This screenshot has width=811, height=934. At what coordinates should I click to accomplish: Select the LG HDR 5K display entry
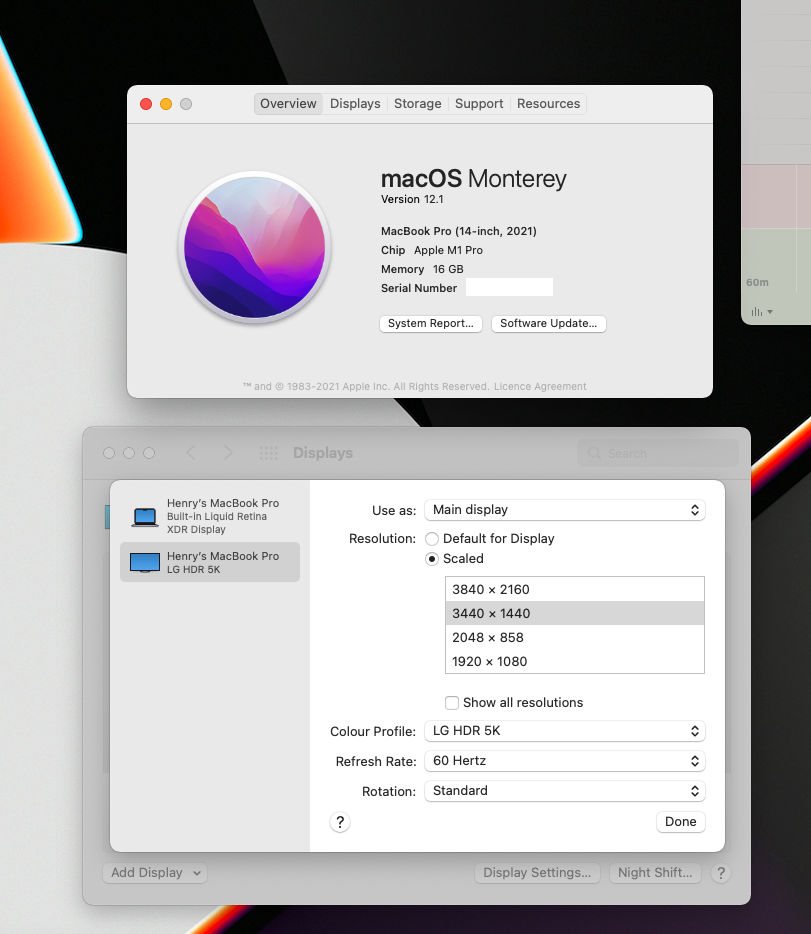[210, 562]
